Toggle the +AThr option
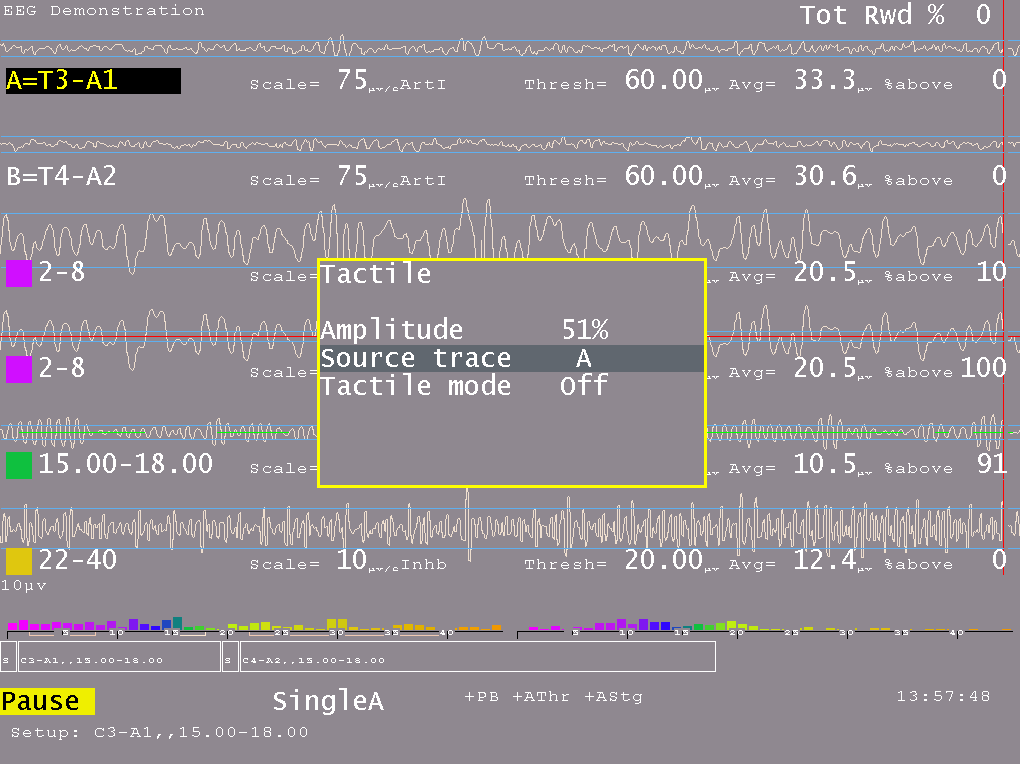 click(x=541, y=697)
